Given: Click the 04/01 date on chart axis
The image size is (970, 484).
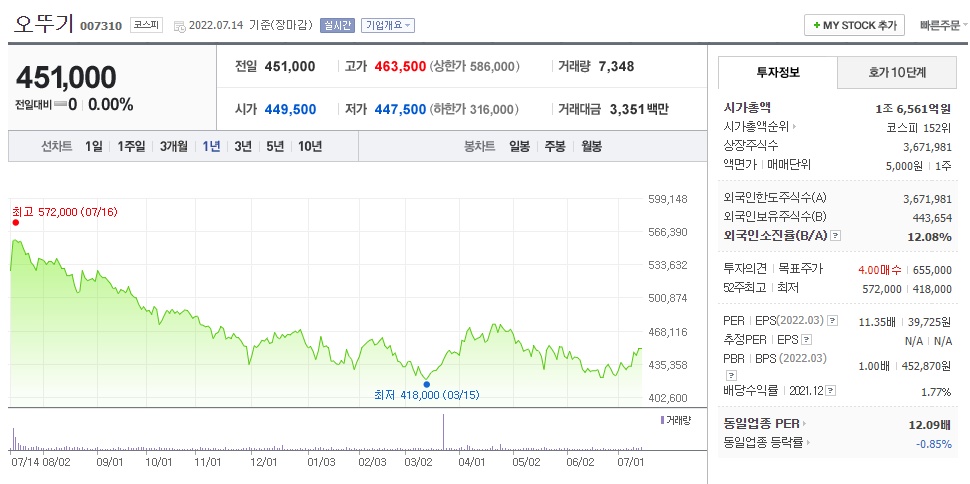Looking at the screenshot, I should pyautogui.click(x=472, y=462).
